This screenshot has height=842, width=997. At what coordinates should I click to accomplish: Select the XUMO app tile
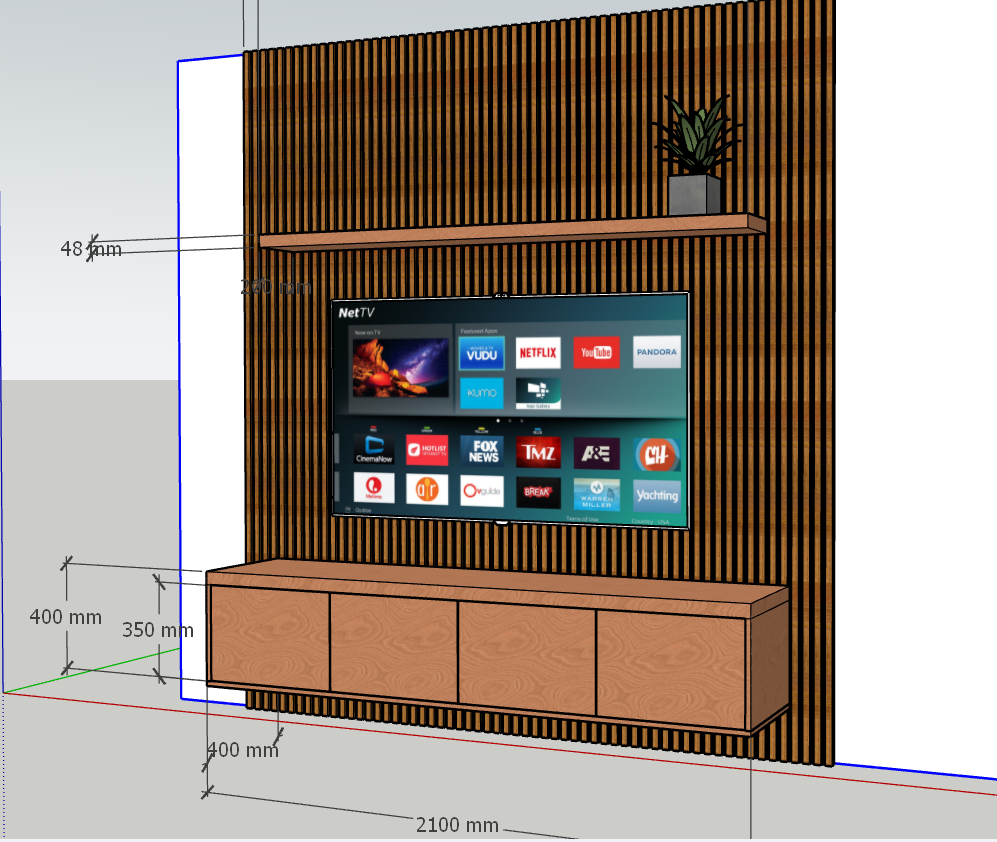(481, 393)
